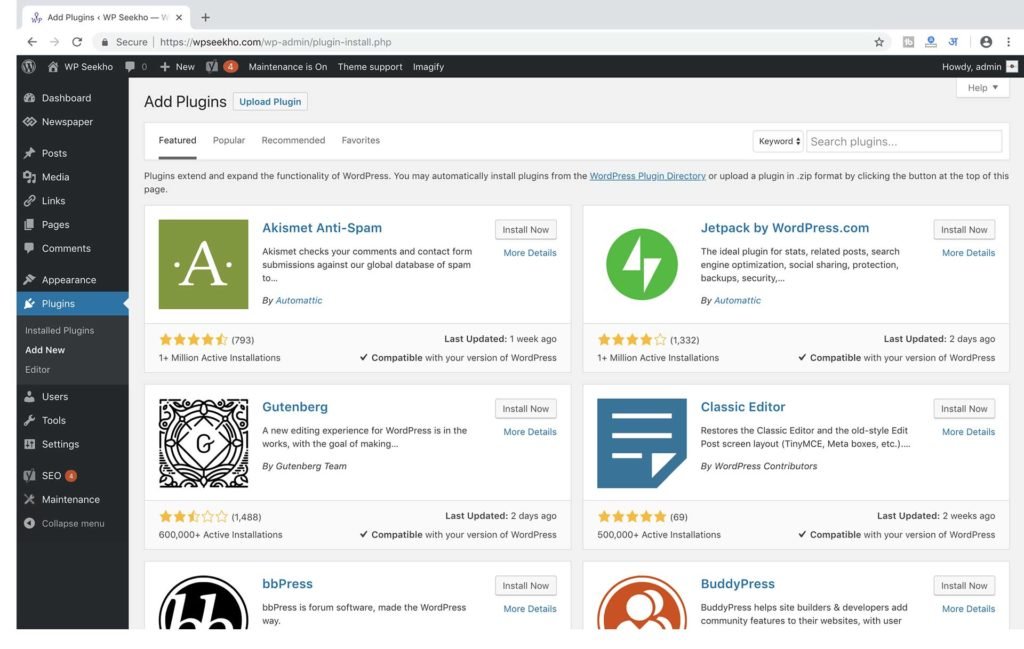
Task: Click the Jetpack plugin logo
Action: tap(642, 264)
